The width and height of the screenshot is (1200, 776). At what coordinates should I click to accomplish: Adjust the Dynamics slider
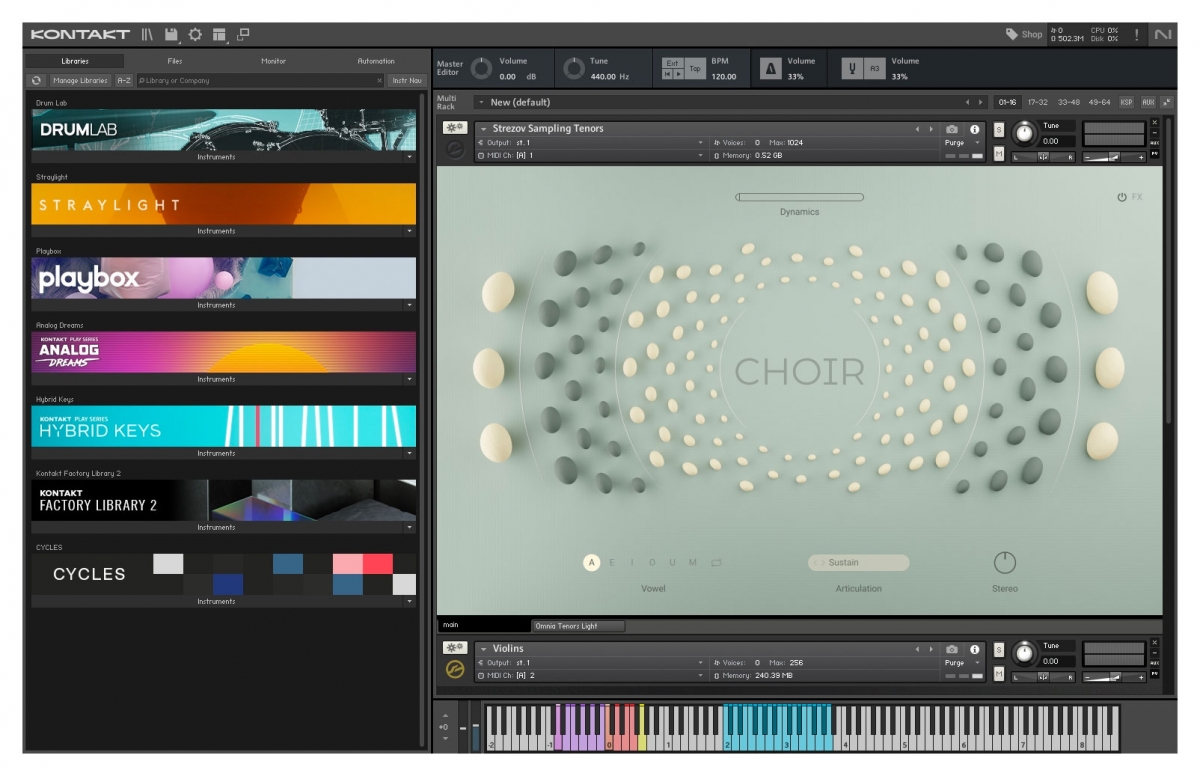[799, 197]
